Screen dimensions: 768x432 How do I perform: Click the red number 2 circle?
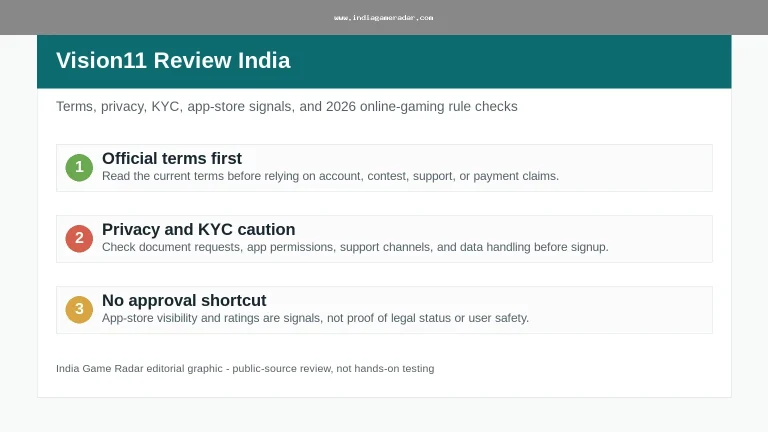[79, 239]
